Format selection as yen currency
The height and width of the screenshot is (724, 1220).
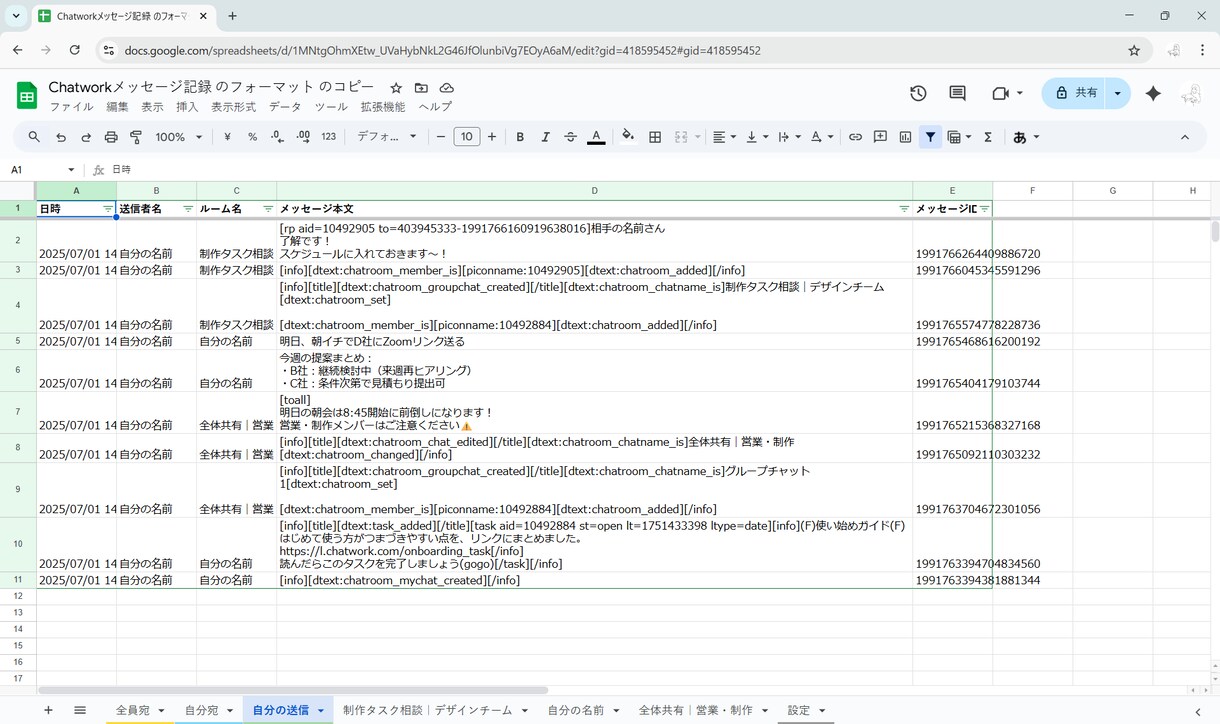[x=227, y=137]
